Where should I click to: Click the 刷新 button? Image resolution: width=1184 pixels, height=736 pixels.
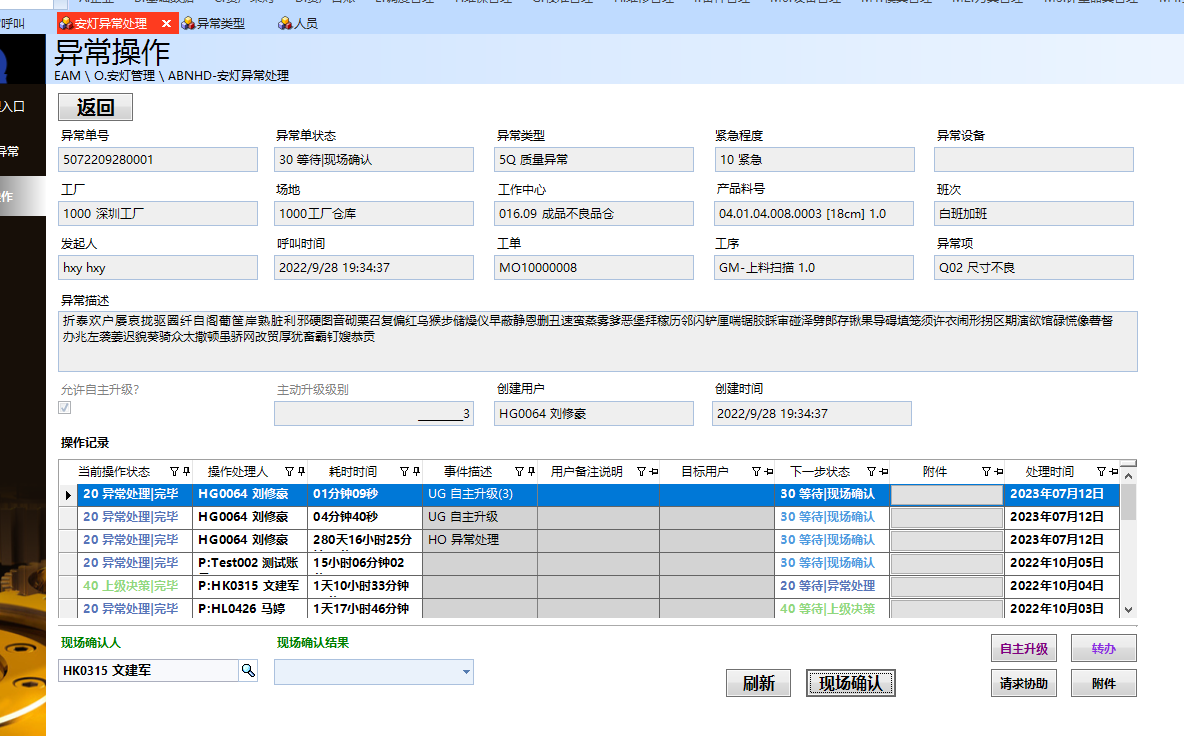(758, 683)
